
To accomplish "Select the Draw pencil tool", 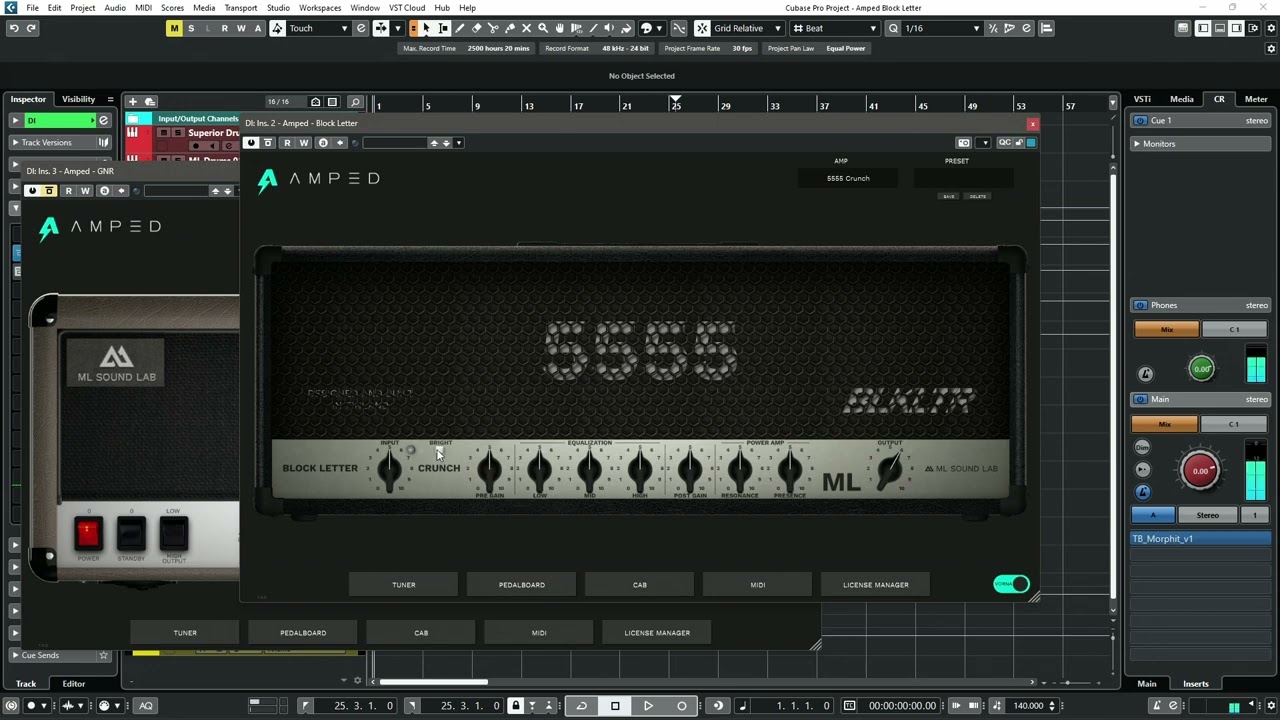I will [460, 28].
